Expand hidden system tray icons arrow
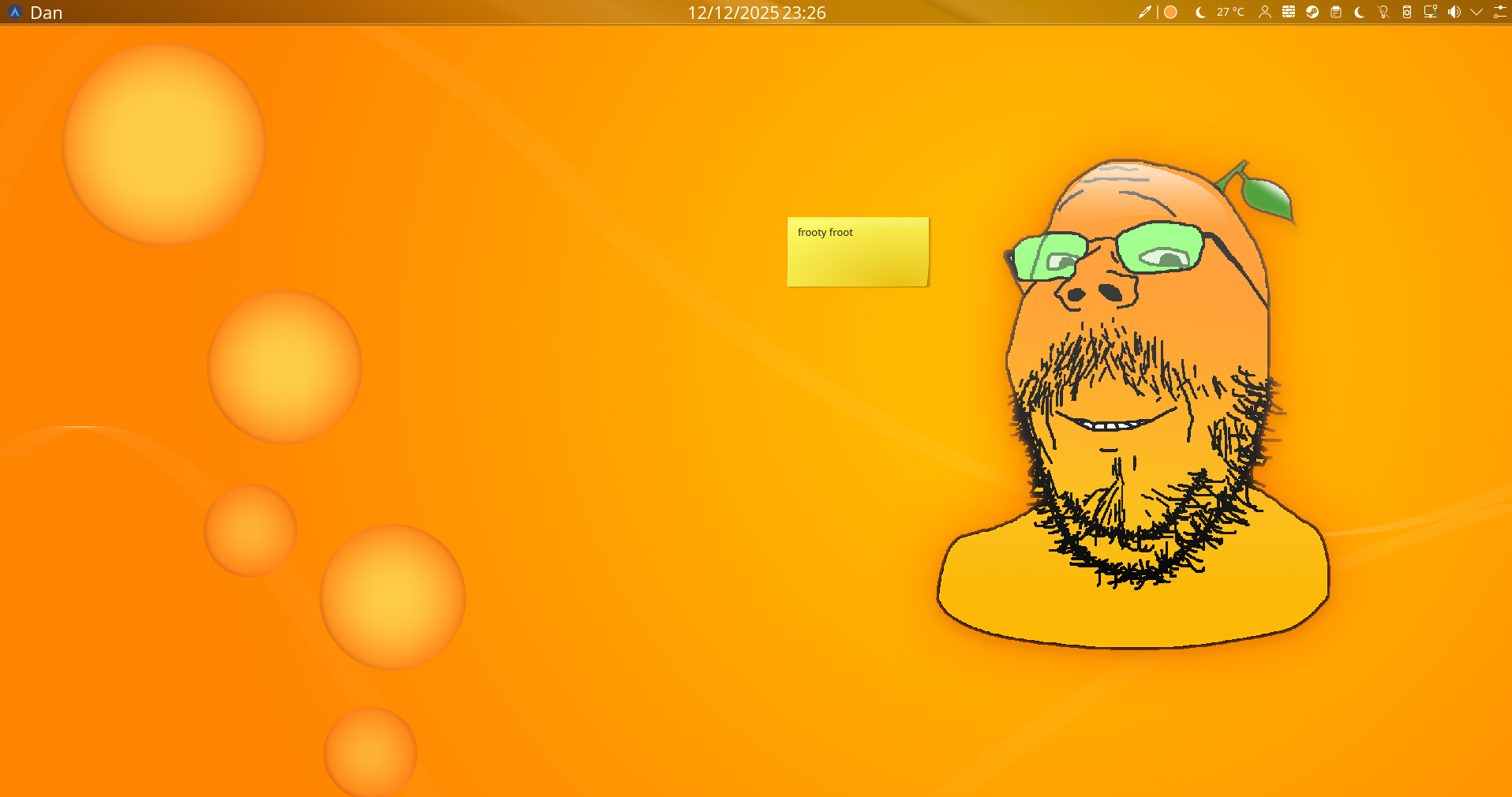This screenshot has height=797, width=1512. pyautogui.click(x=1476, y=12)
